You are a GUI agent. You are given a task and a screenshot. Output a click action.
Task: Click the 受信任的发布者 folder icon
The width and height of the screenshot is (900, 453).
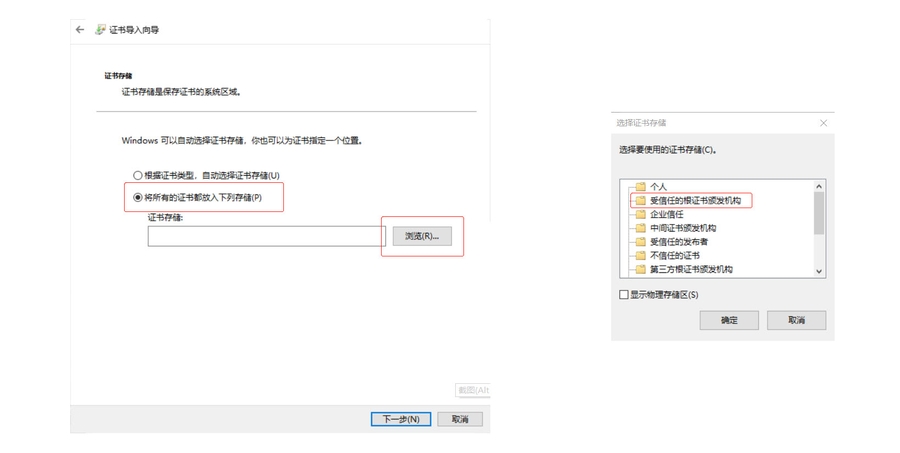coord(640,242)
